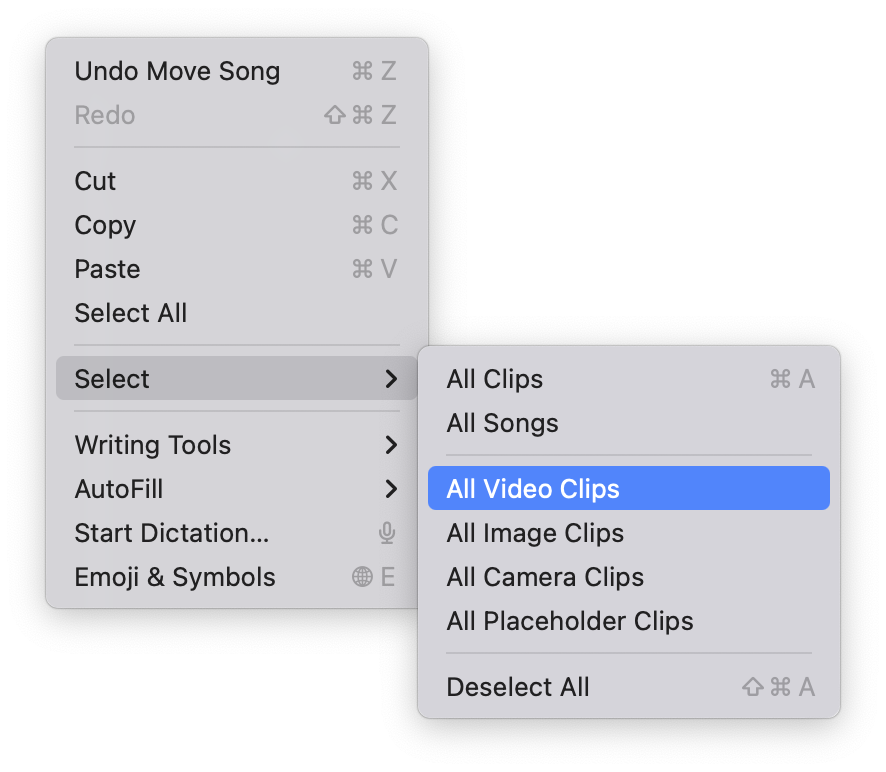This screenshot has height=772, width=886.
Task: Select All Camera Clips
Action: (x=545, y=577)
